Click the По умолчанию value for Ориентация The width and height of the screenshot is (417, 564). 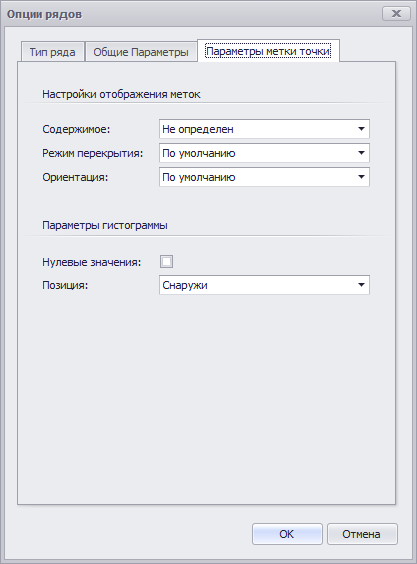199,177
